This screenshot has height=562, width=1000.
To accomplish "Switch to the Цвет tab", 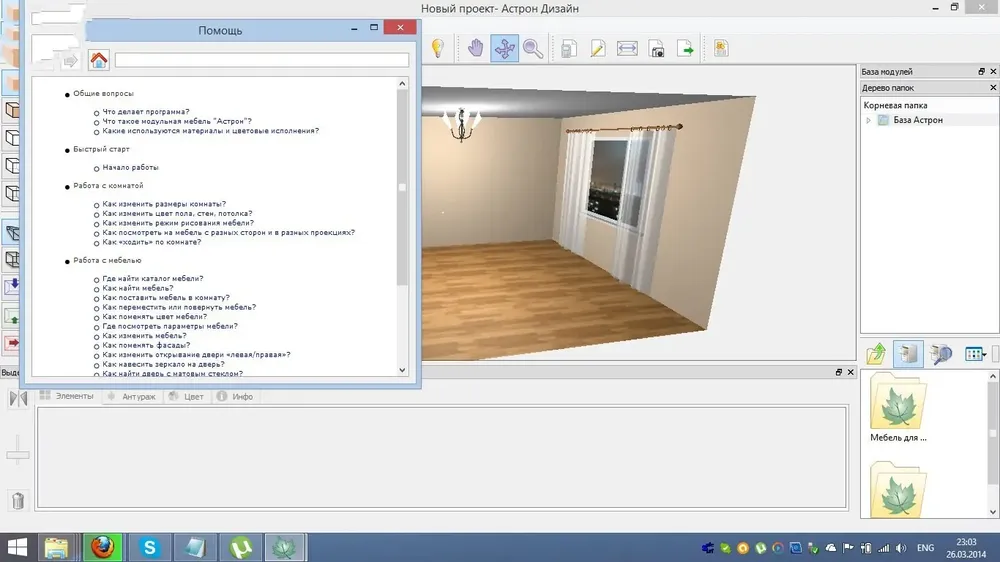I will tap(186, 396).
